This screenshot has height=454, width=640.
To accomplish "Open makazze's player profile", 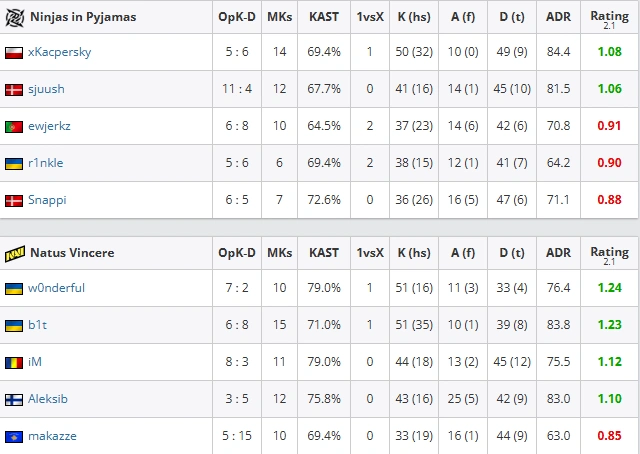I will click(52, 436).
